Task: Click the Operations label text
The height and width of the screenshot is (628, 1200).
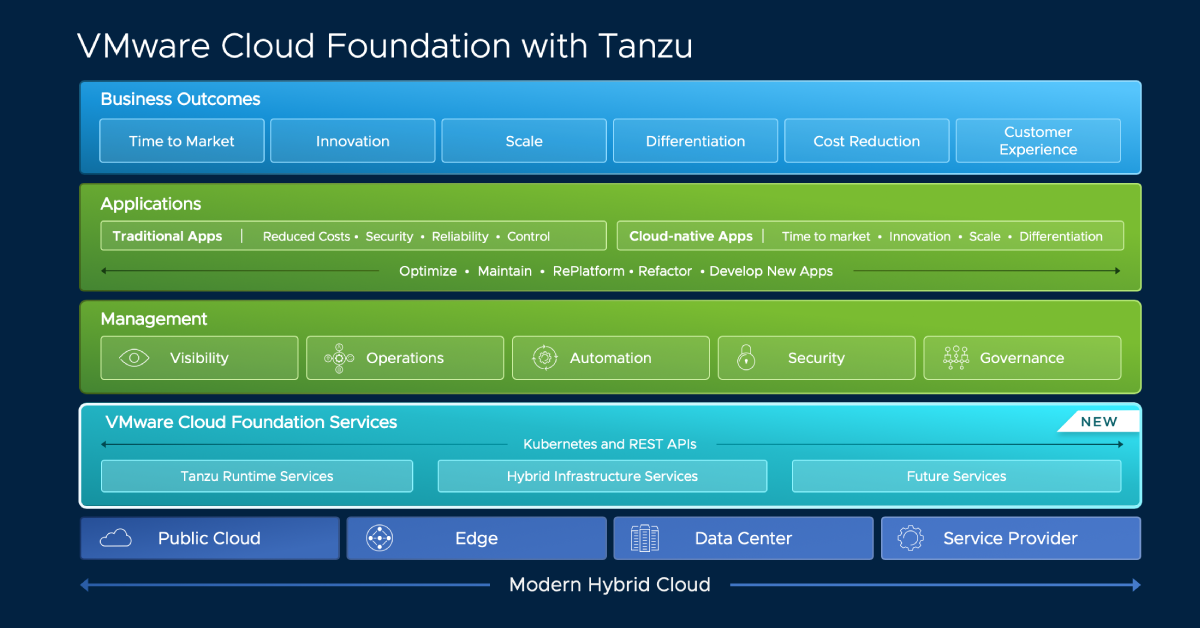Action: pyautogui.click(x=405, y=358)
